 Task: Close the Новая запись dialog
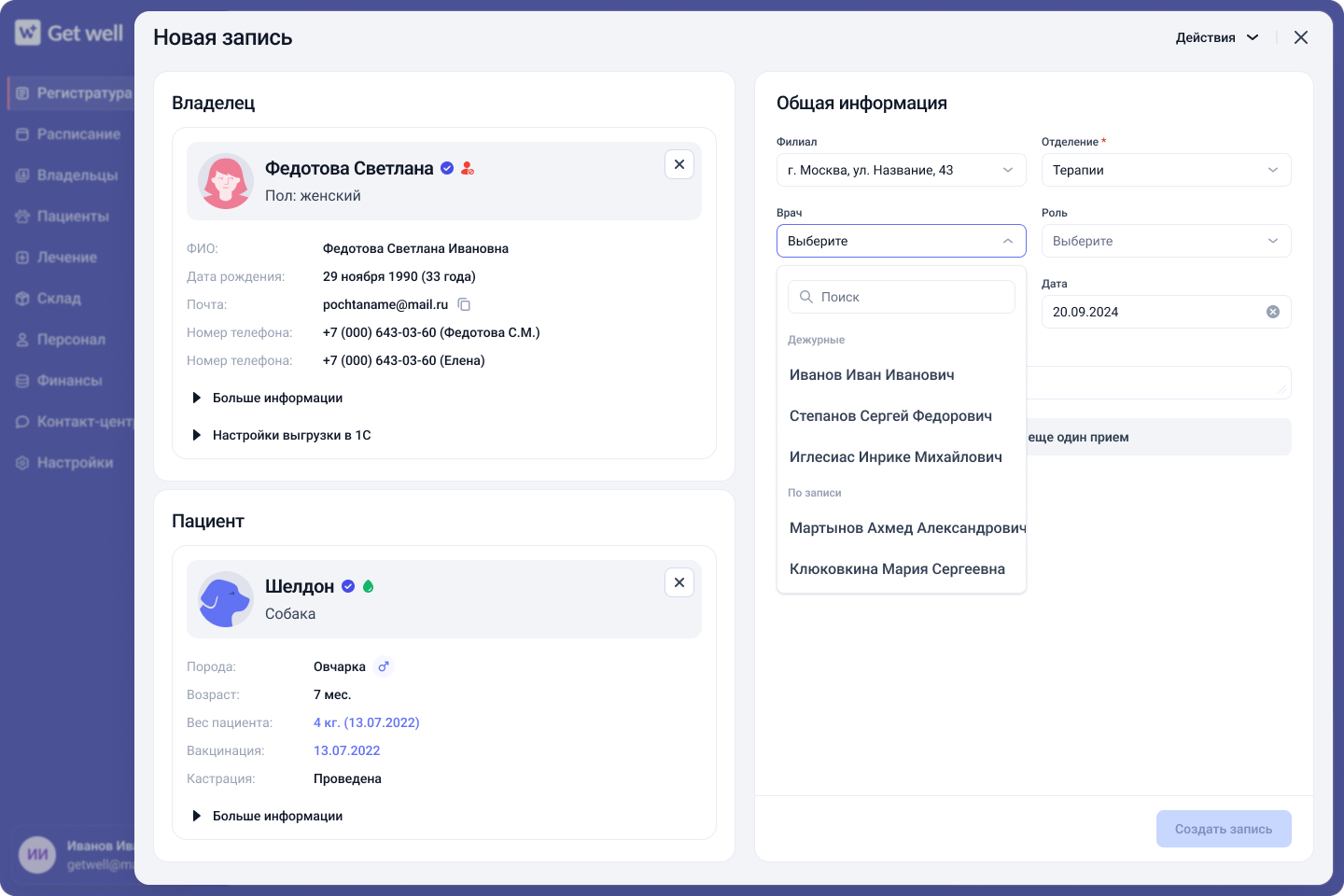(1301, 37)
